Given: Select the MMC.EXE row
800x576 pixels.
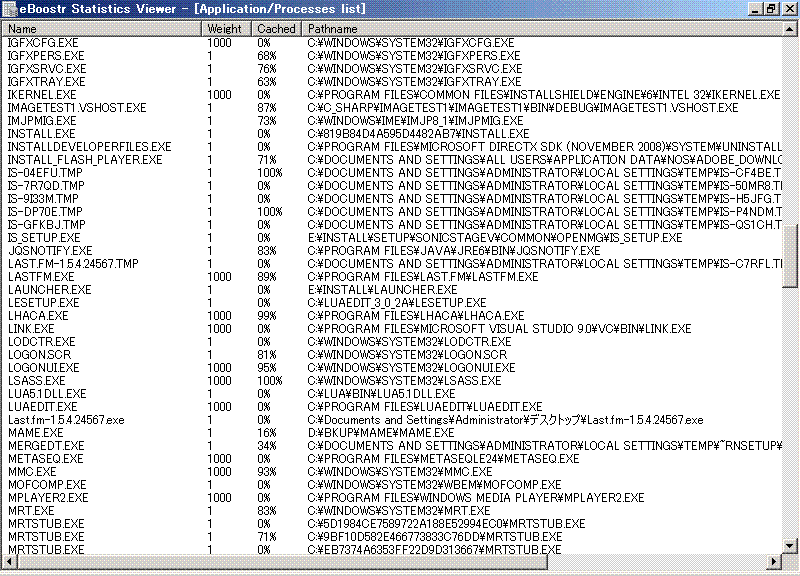Looking at the screenshot, I should [392, 472].
